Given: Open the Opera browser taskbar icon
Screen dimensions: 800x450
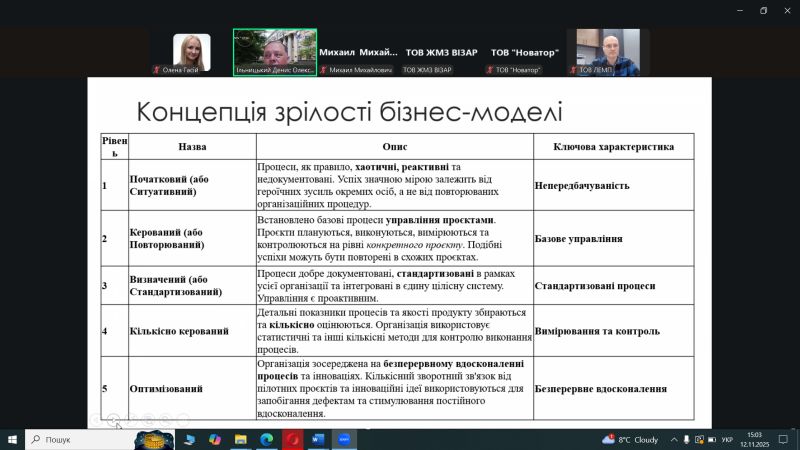Looking at the screenshot, I should 293,439.
